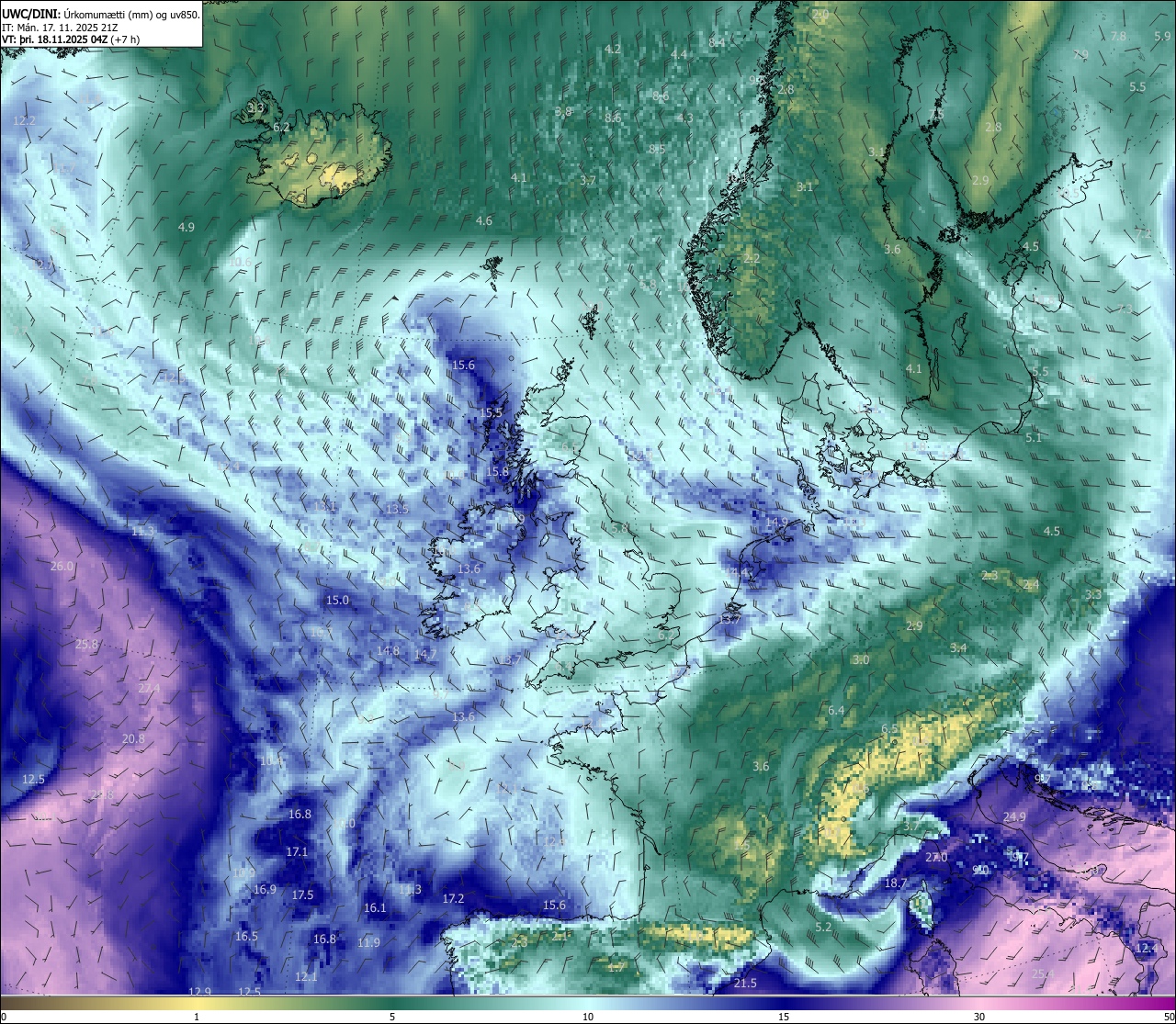Screen dimensions: 1176x1024
Task: Click the value 2.2 over southern Norway
Action: tap(752, 260)
